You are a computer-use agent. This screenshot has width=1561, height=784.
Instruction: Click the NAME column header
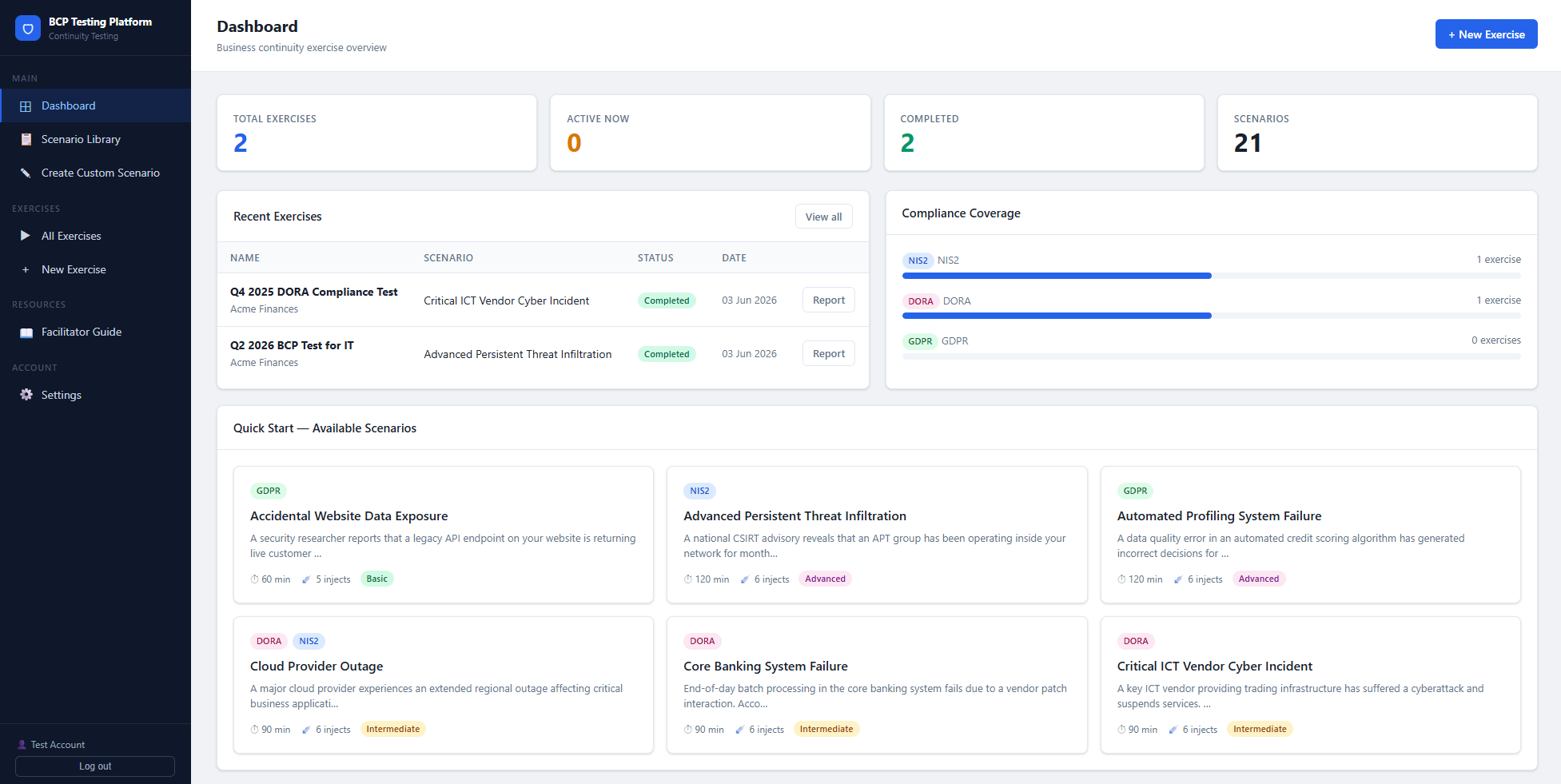[245, 258]
